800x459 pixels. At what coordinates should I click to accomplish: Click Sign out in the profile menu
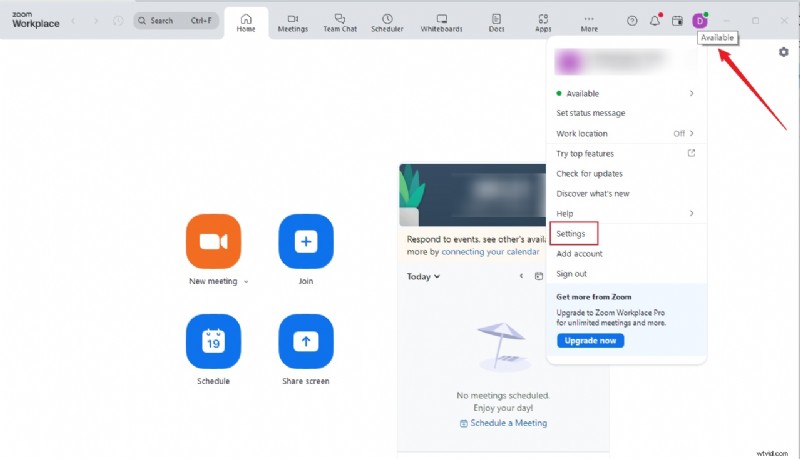571,274
